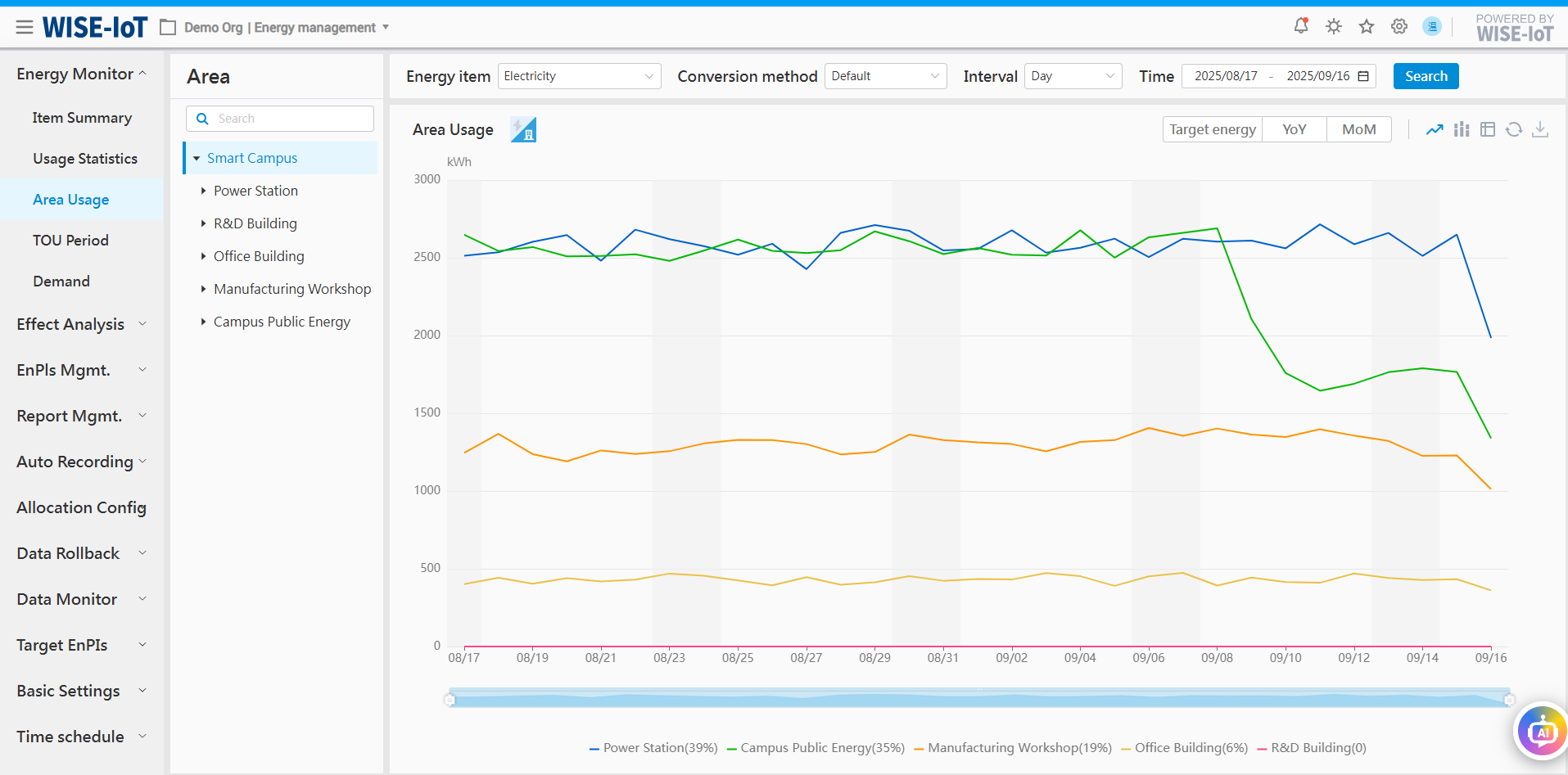The image size is (1568, 775).
Task: Click the right handle of time range slider
Action: (1509, 700)
